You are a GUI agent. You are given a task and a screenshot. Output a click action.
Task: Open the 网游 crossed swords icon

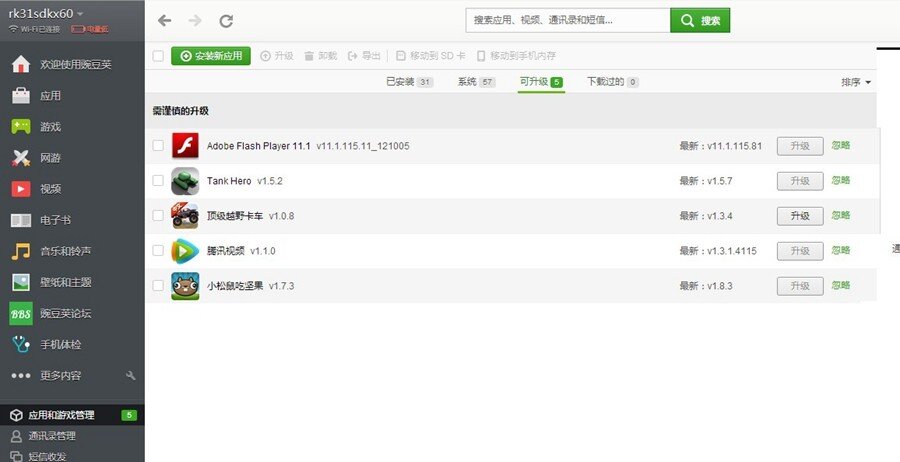point(21,158)
